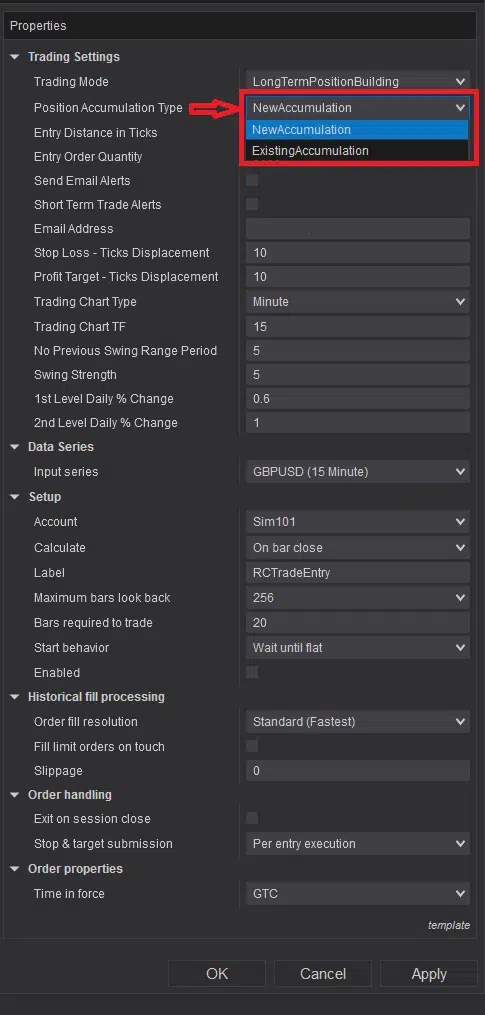Collapse the Trading Settings section
485x1015 pixels.
pyautogui.click(x=15, y=57)
